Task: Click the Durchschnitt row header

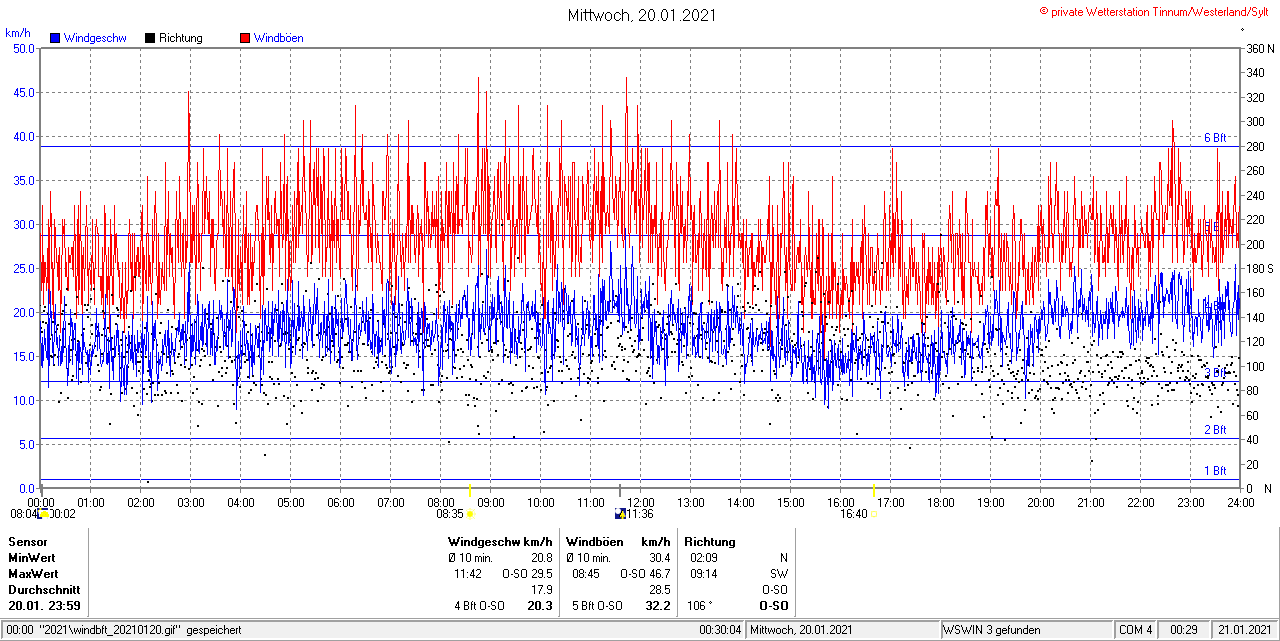Action: click(x=44, y=590)
